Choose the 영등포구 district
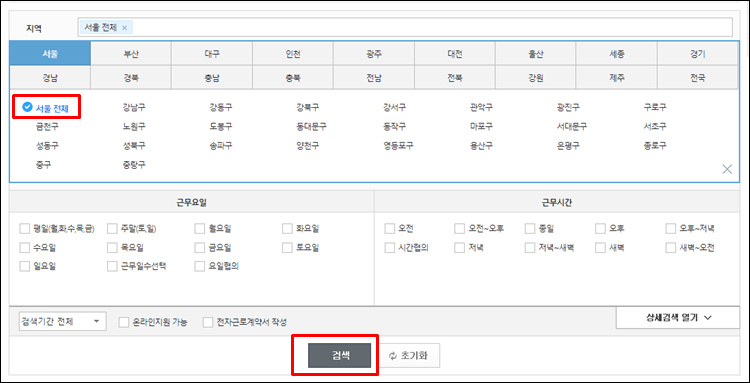This screenshot has height=383, width=750. [398, 146]
